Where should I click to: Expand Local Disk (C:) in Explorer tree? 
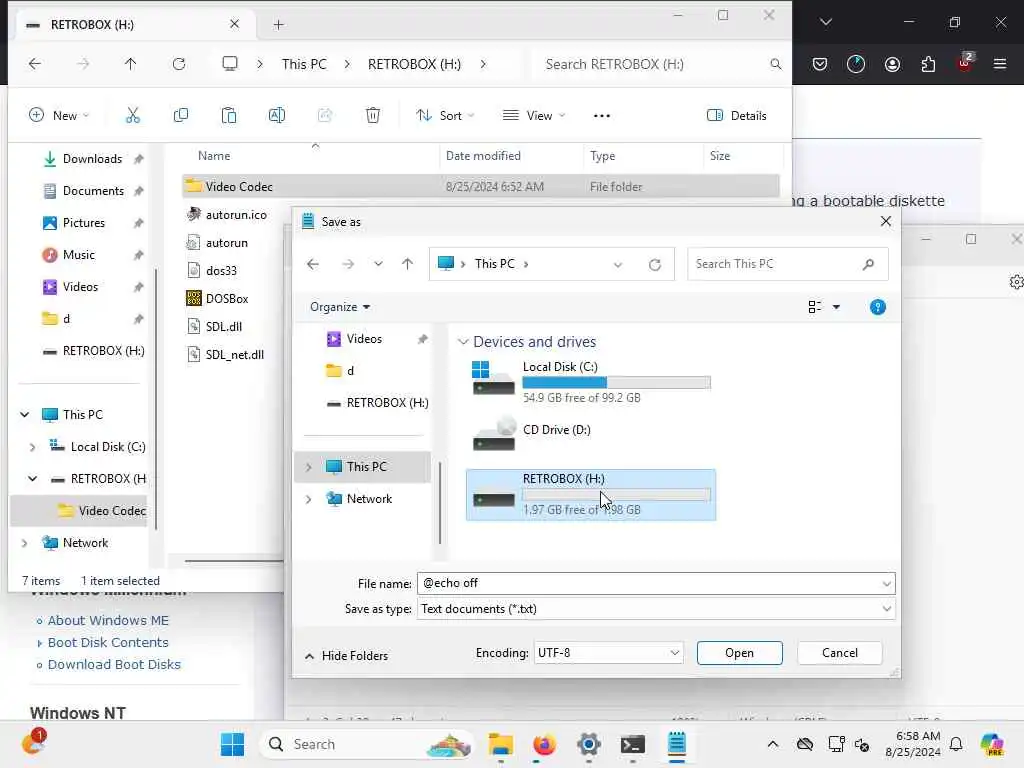[32, 447]
